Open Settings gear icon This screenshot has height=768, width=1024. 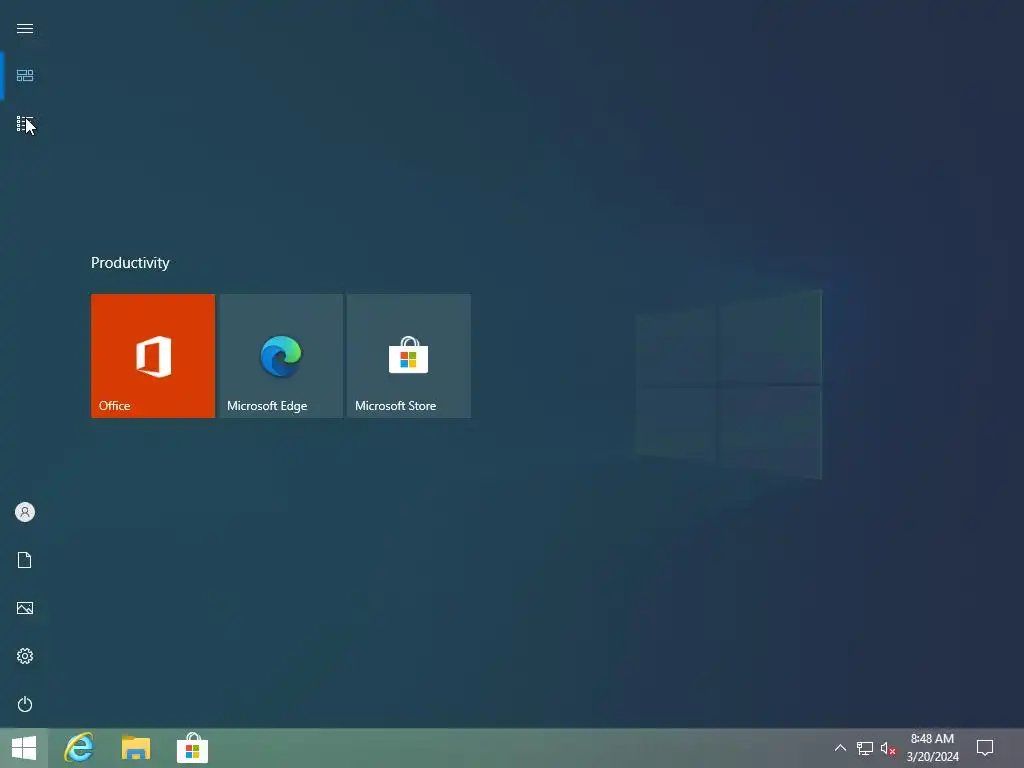pyautogui.click(x=25, y=656)
